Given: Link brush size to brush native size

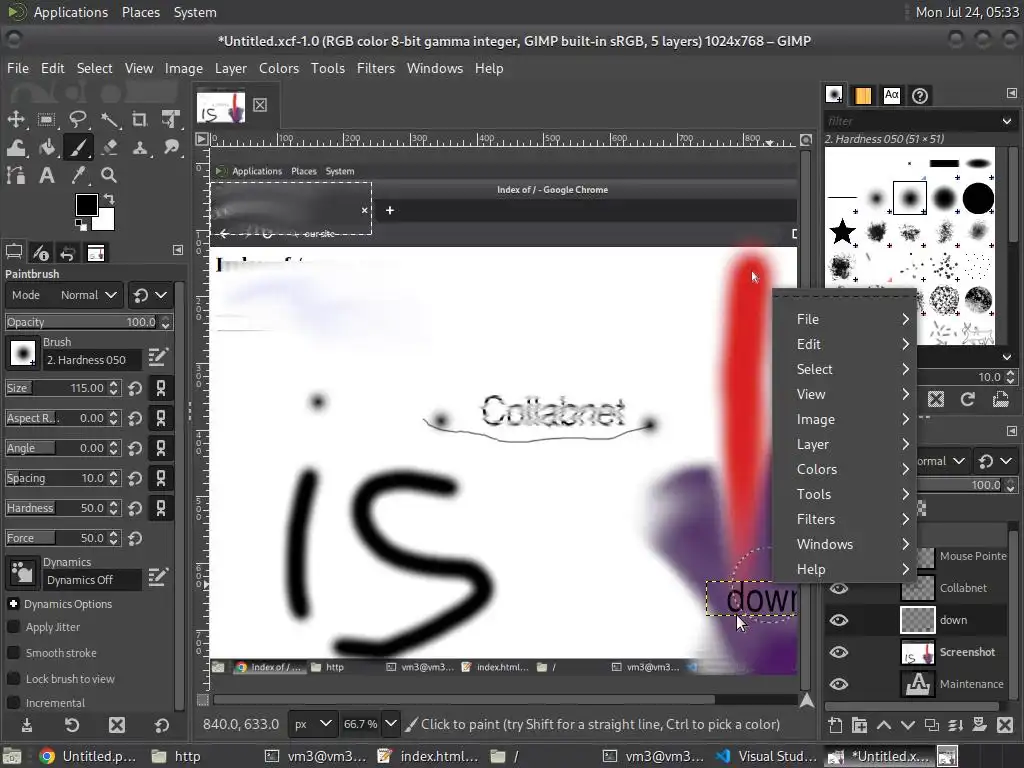Looking at the screenshot, I should click(161, 389).
